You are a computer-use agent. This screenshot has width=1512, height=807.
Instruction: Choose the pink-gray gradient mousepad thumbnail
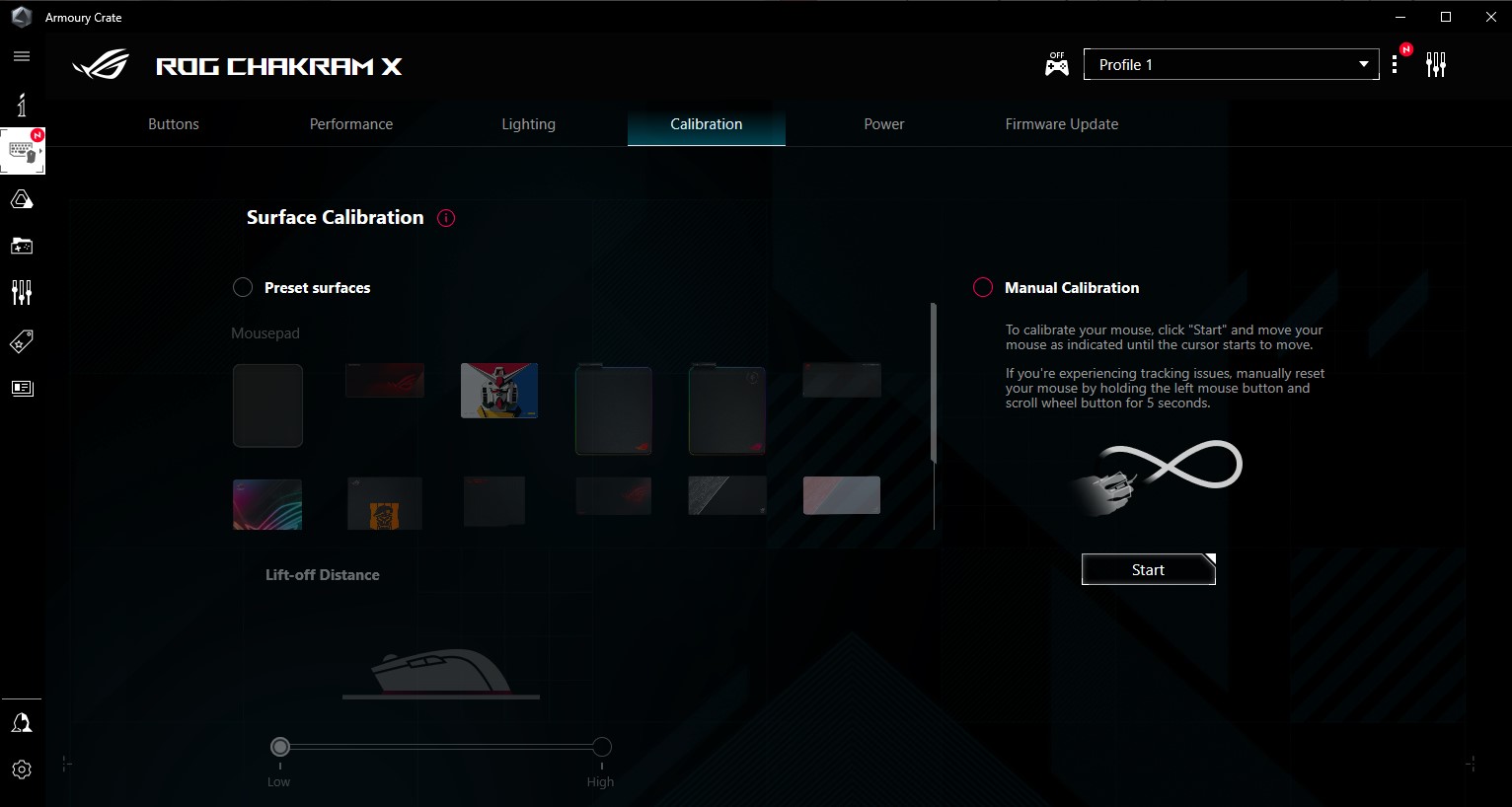tap(842, 495)
